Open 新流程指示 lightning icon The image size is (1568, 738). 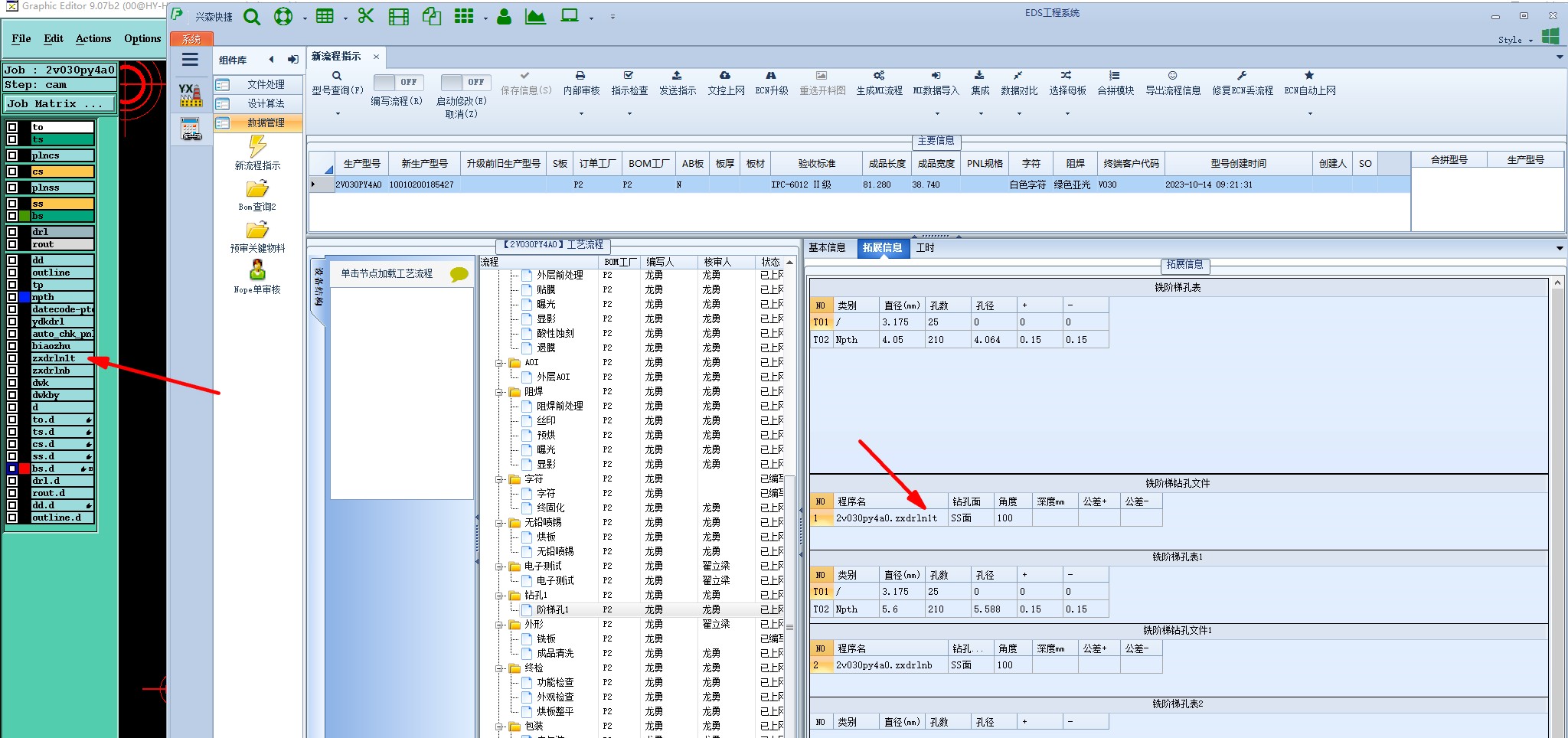pos(257,145)
